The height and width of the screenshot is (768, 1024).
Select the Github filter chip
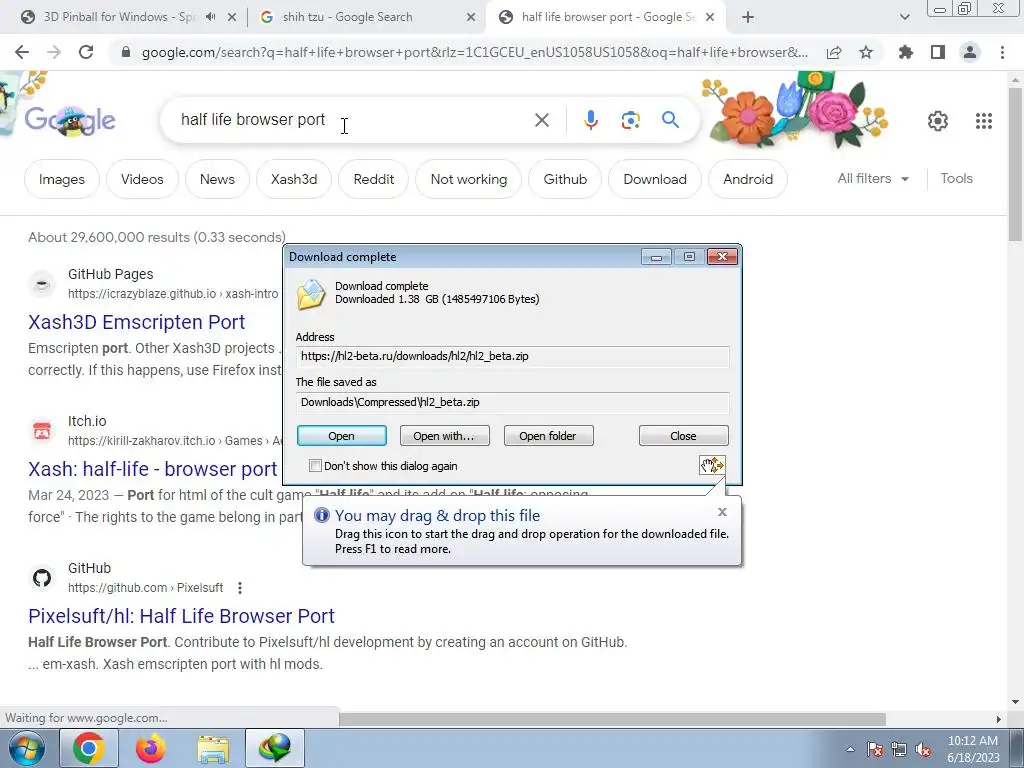(x=565, y=179)
